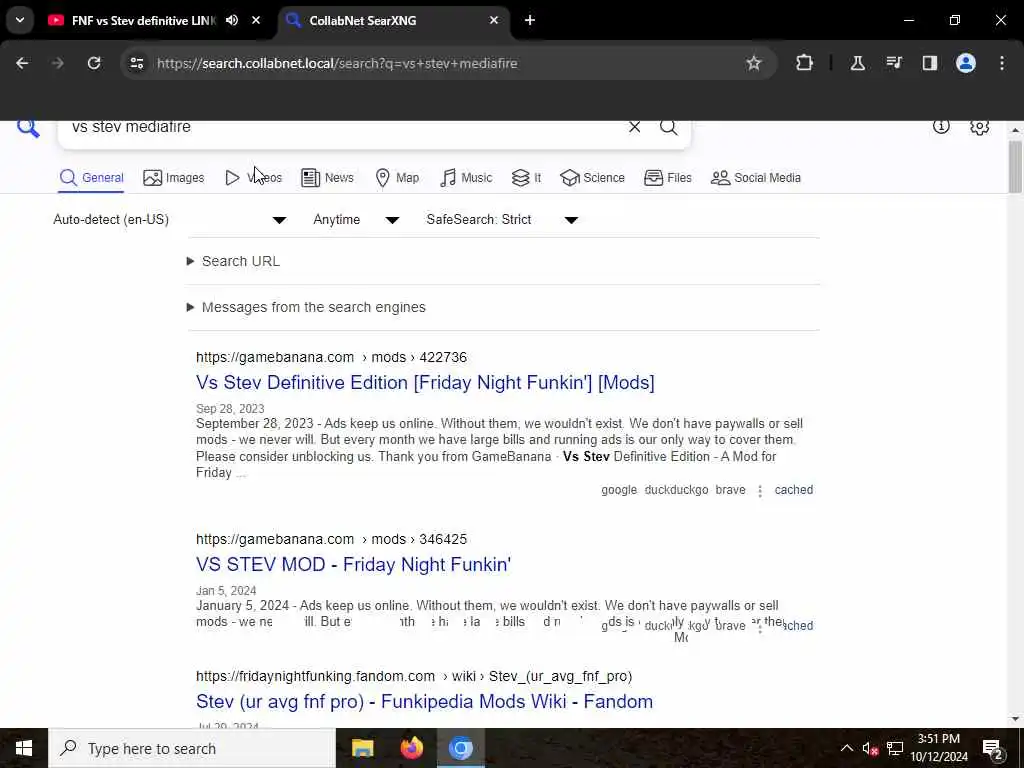Click the scrollbar down arrow
This screenshot has width=1024, height=768.
pyautogui.click(x=1015, y=719)
